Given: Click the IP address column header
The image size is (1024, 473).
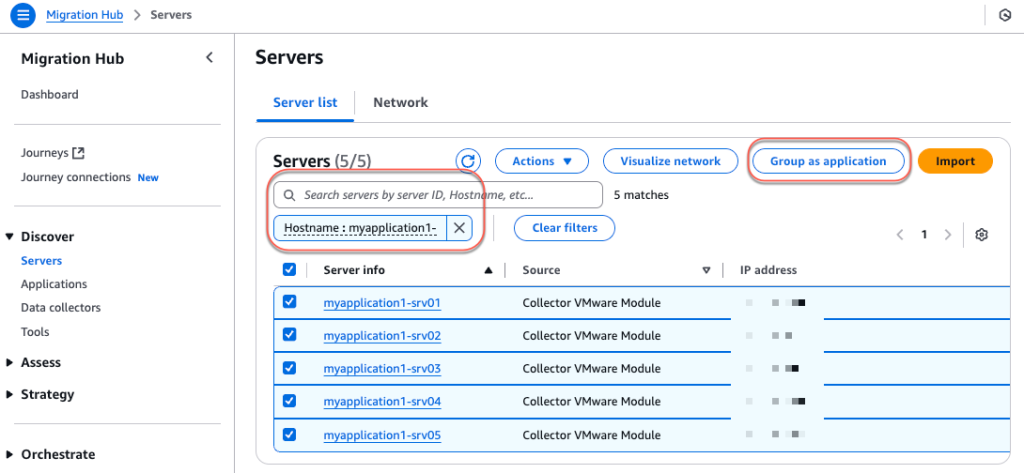Looking at the screenshot, I should pyautogui.click(x=768, y=270).
